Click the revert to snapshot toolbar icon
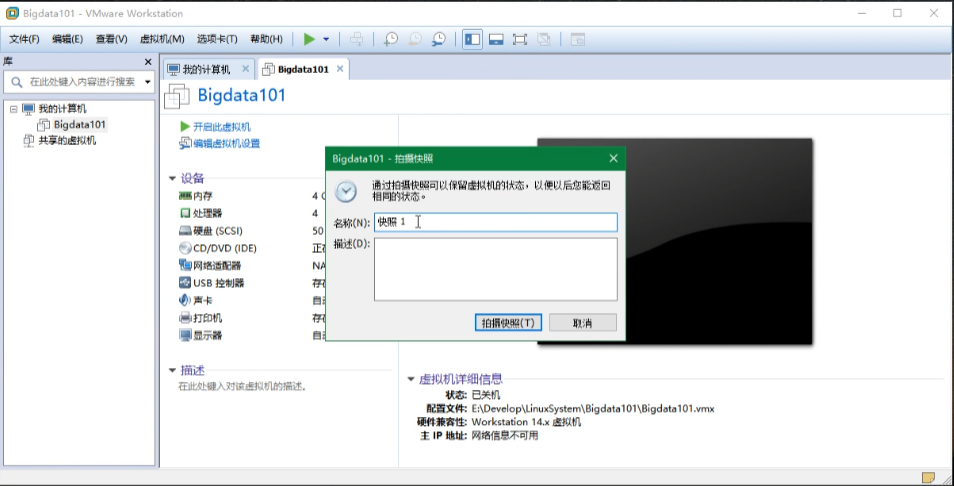This screenshot has height=486, width=954. (x=414, y=40)
